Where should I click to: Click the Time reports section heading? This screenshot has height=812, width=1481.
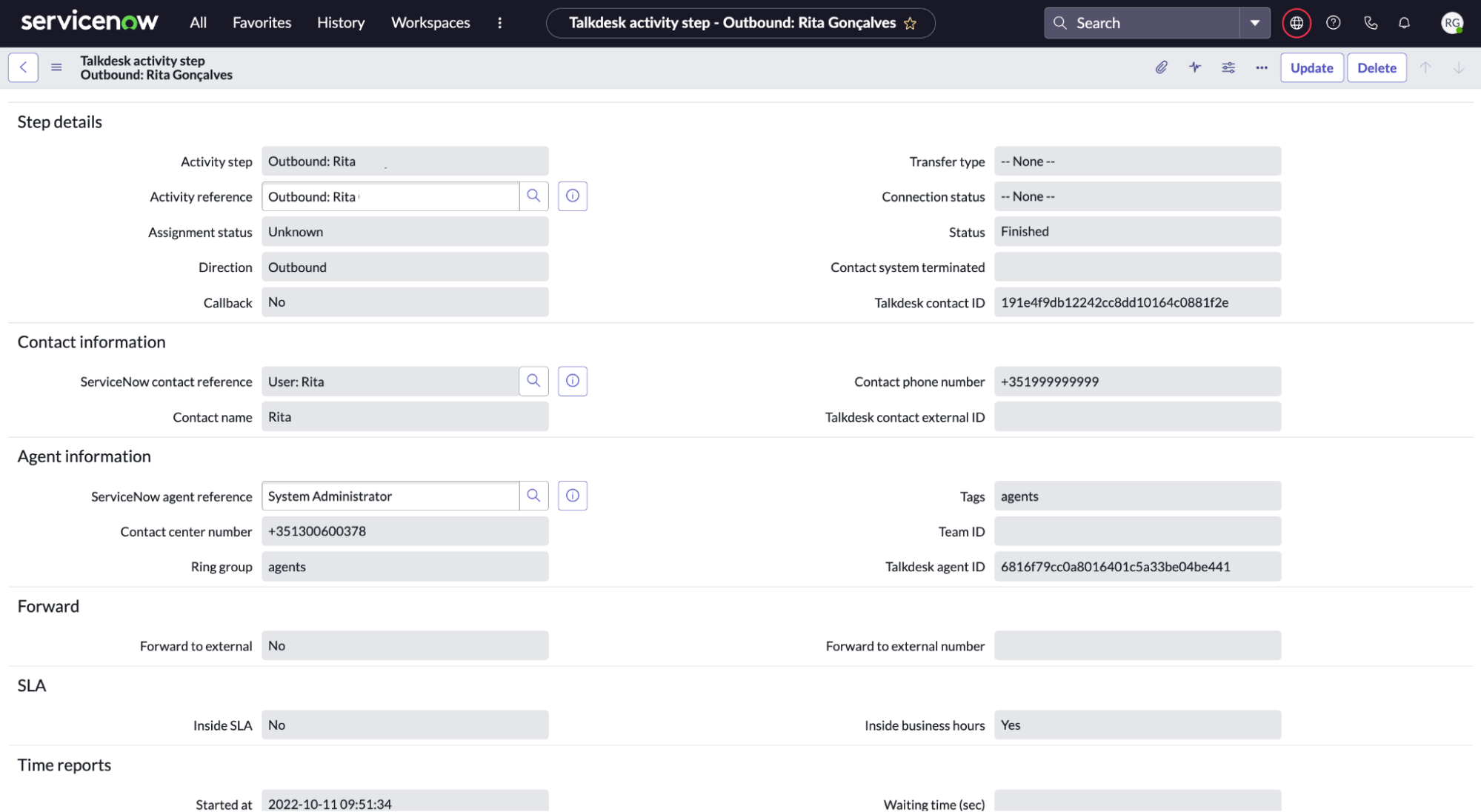pyautogui.click(x=64, y=765)
